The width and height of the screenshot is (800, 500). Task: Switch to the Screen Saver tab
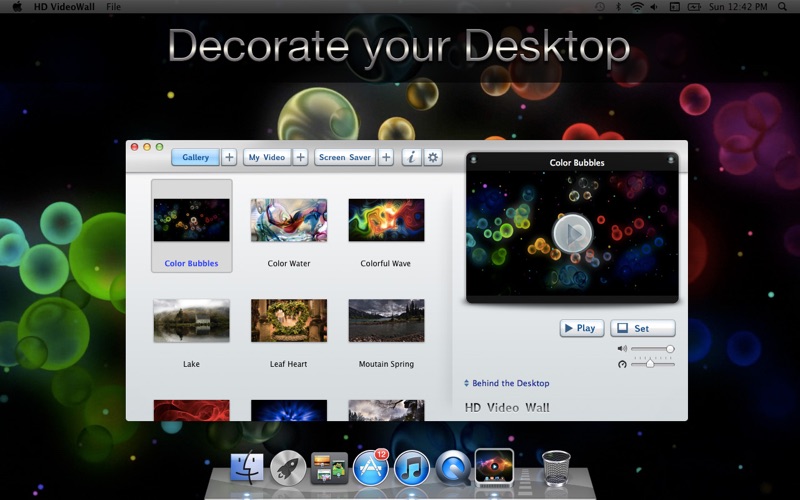pyautogui.click(x=345, y=157)
